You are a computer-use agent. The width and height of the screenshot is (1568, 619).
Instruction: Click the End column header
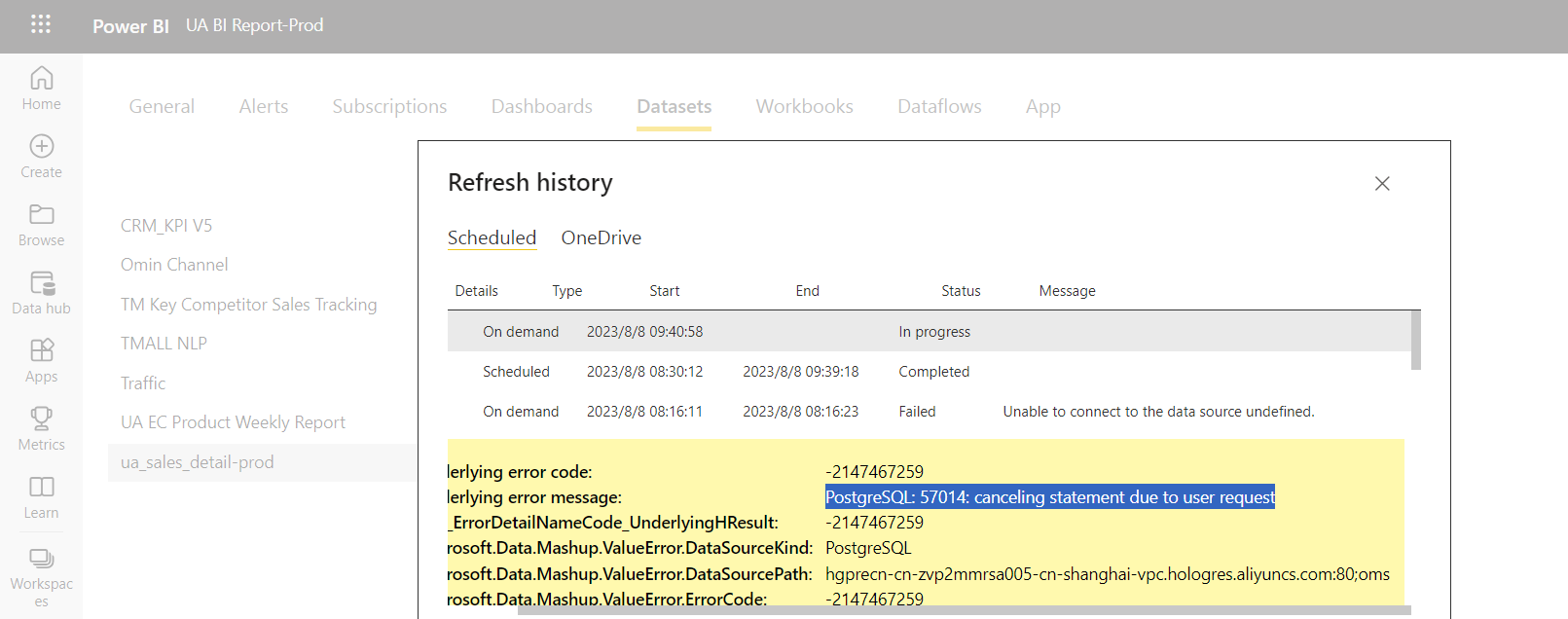(807, 291)
